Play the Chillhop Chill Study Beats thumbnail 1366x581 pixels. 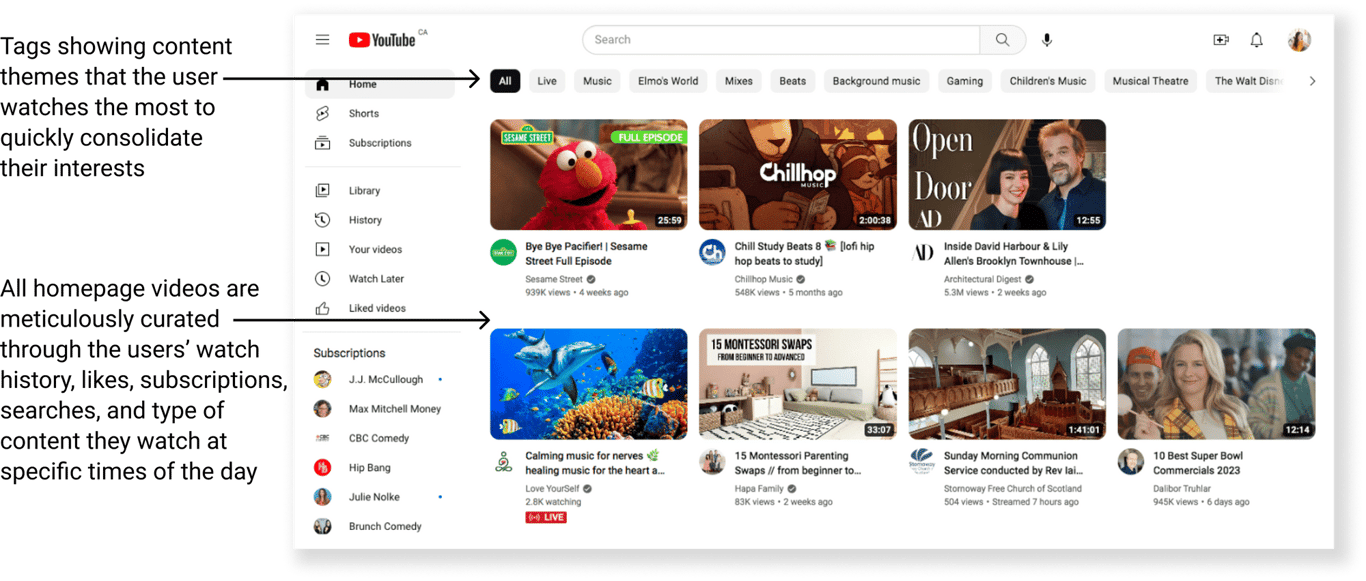tap(798, 174)
